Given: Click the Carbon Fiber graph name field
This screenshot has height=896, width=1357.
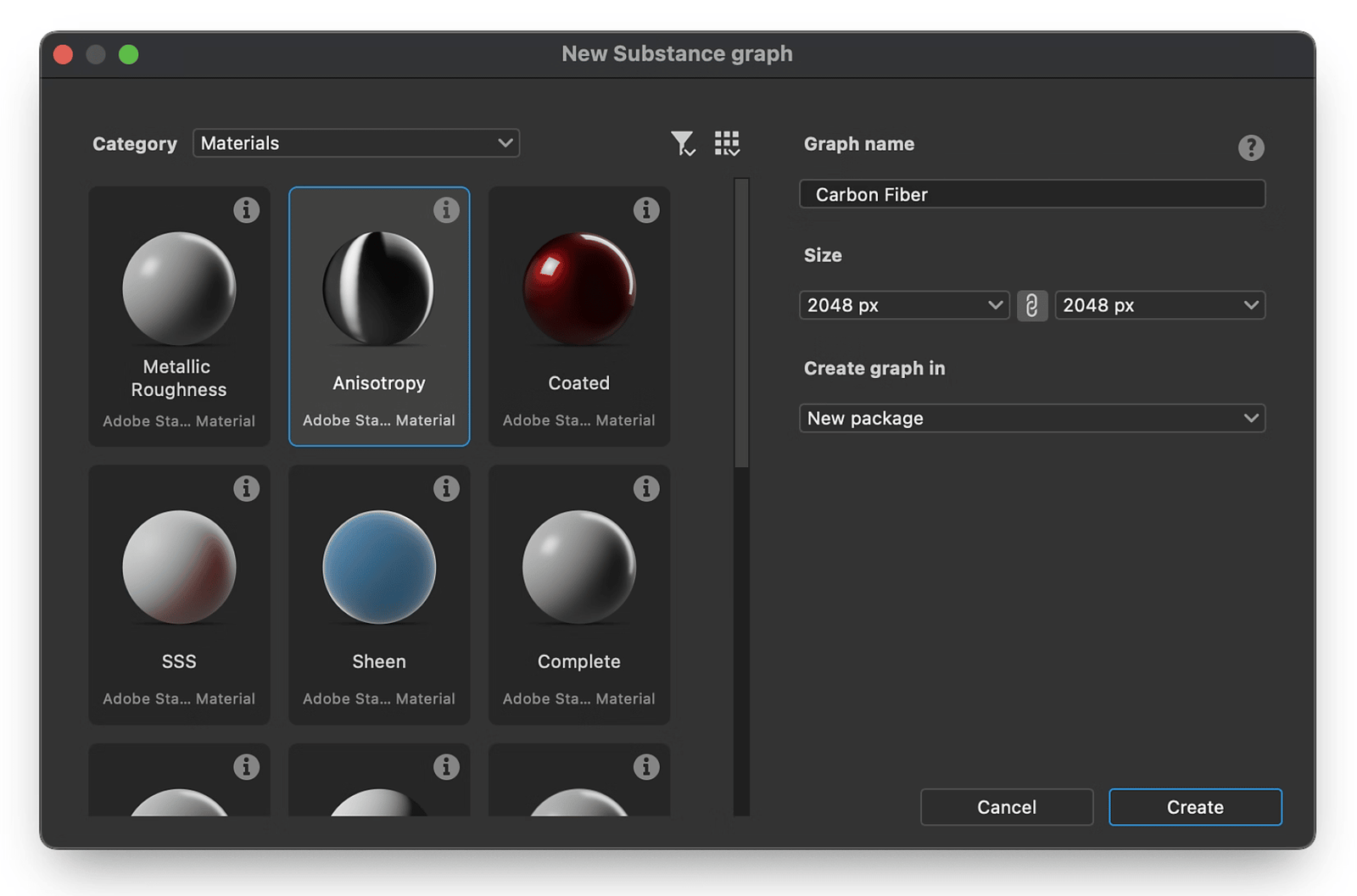Looking at the screenshot, I should [x=1032, y=194].
